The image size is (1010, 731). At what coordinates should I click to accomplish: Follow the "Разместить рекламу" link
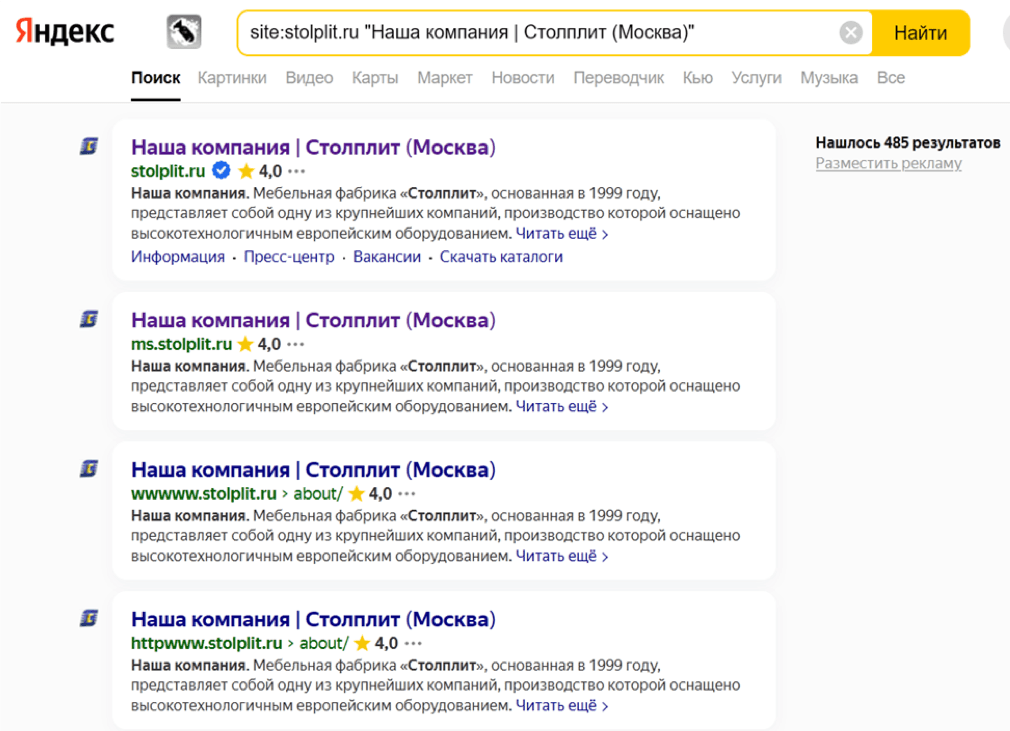(x=888, y=163)
